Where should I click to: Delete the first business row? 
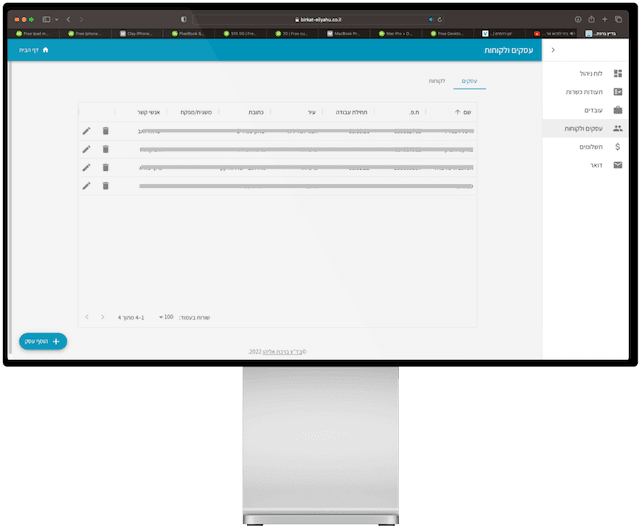[x=106, y=131]
